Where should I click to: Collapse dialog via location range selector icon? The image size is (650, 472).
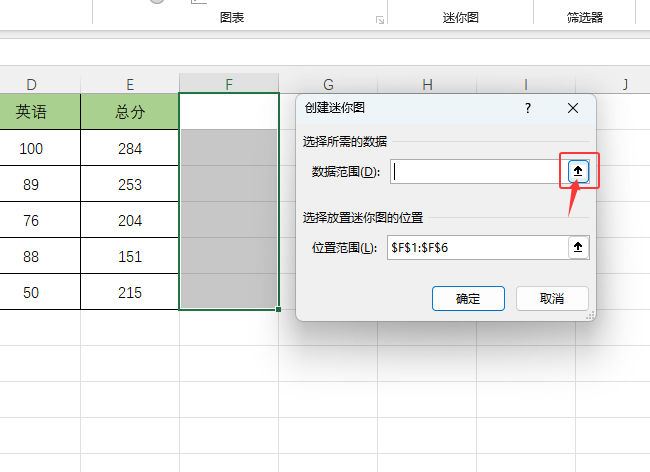coord(578,247)
